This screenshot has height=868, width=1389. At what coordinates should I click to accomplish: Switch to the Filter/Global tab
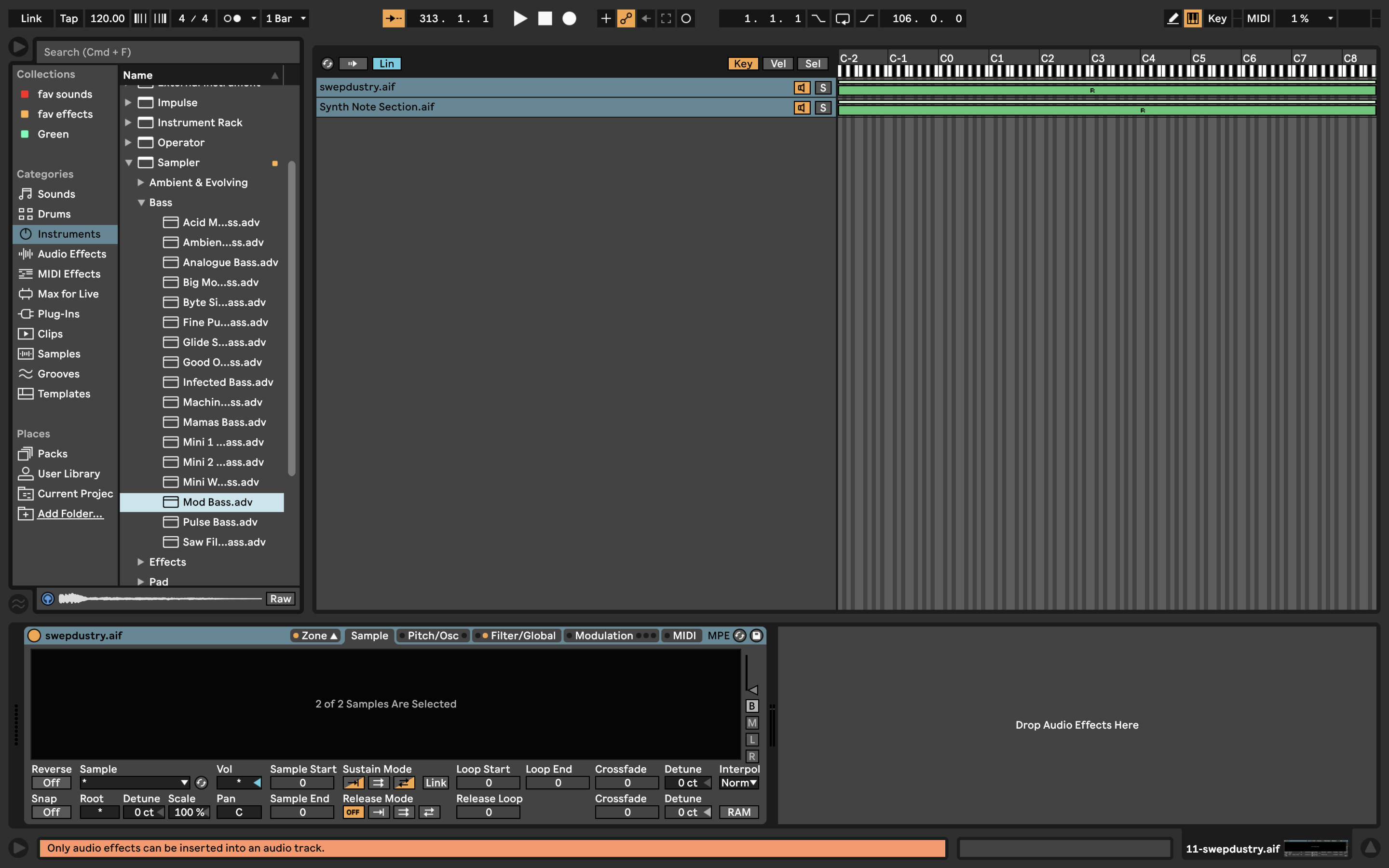[x=522, y=636]
